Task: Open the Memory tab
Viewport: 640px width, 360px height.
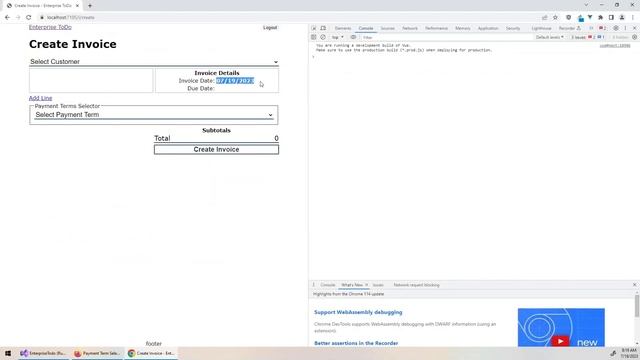Action: coord(462,28)
